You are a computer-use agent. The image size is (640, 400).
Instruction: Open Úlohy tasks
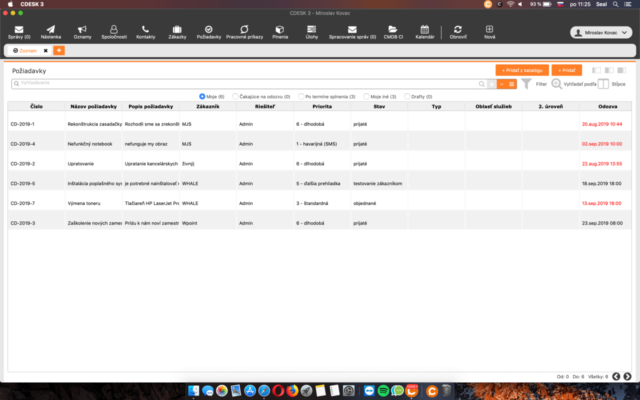coord(311,32)
